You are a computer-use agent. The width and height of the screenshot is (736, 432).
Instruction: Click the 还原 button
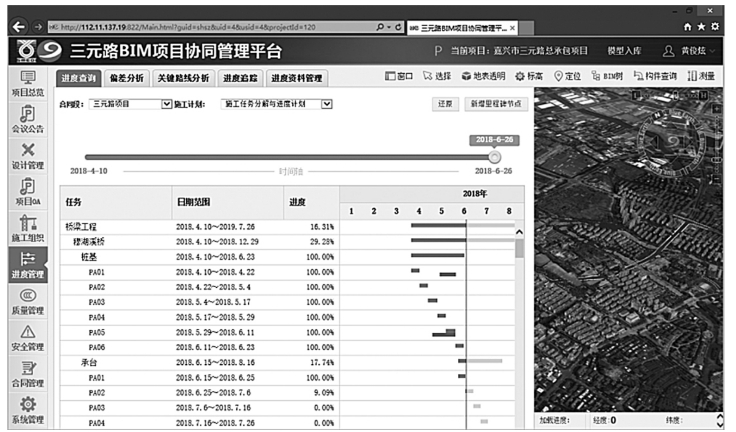pos(445,104)
